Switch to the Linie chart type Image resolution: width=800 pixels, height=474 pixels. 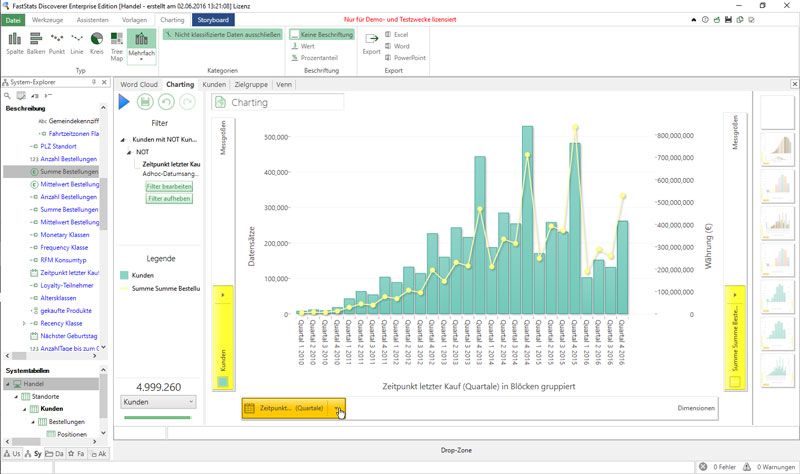78,43
